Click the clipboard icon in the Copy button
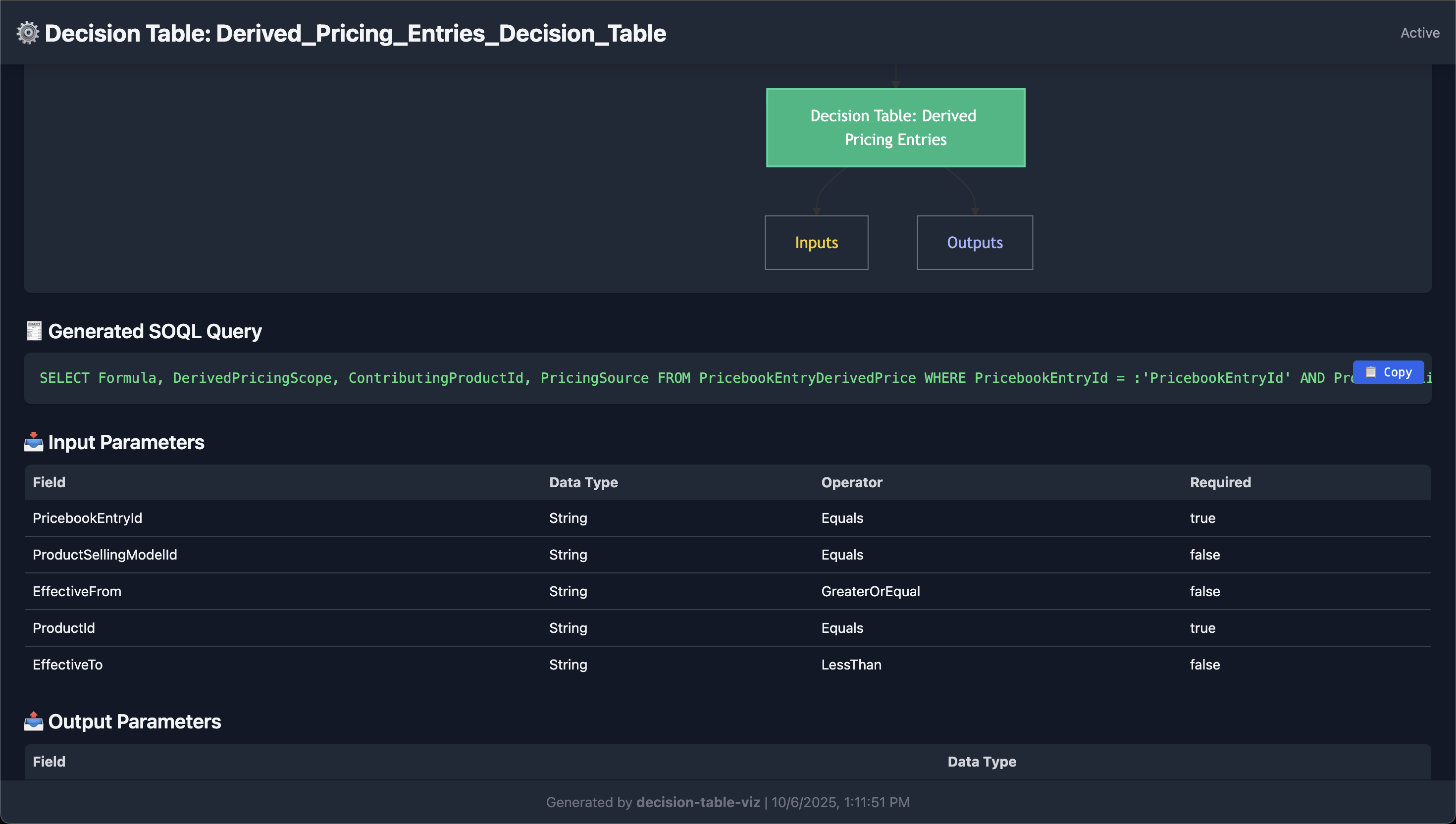The image size is (1456, 824). pyautogui.click(x=1370, y=372)
